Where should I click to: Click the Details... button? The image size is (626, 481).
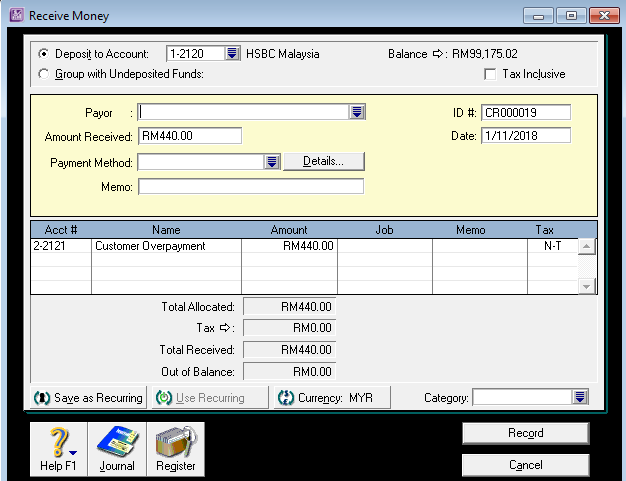[324, 161]
